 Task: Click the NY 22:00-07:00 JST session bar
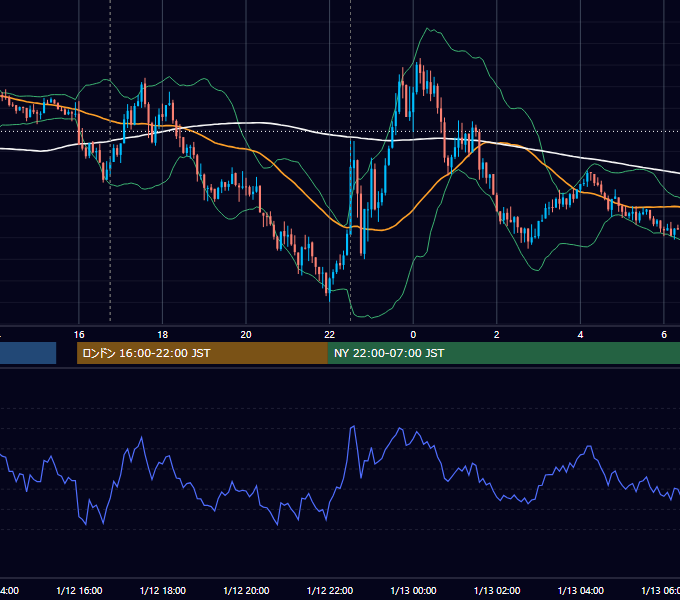[503, 353]
